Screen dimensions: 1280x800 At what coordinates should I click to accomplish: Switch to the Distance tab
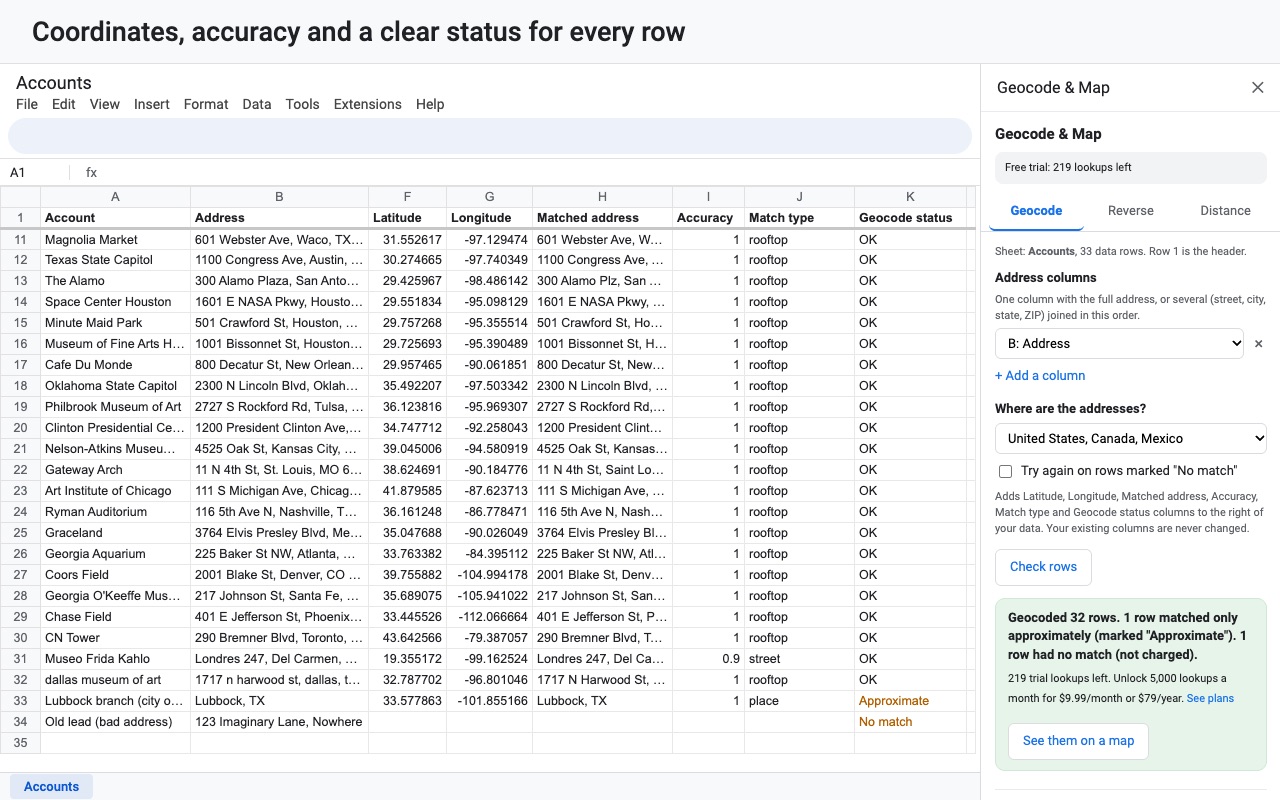(x=1225, y=211)
